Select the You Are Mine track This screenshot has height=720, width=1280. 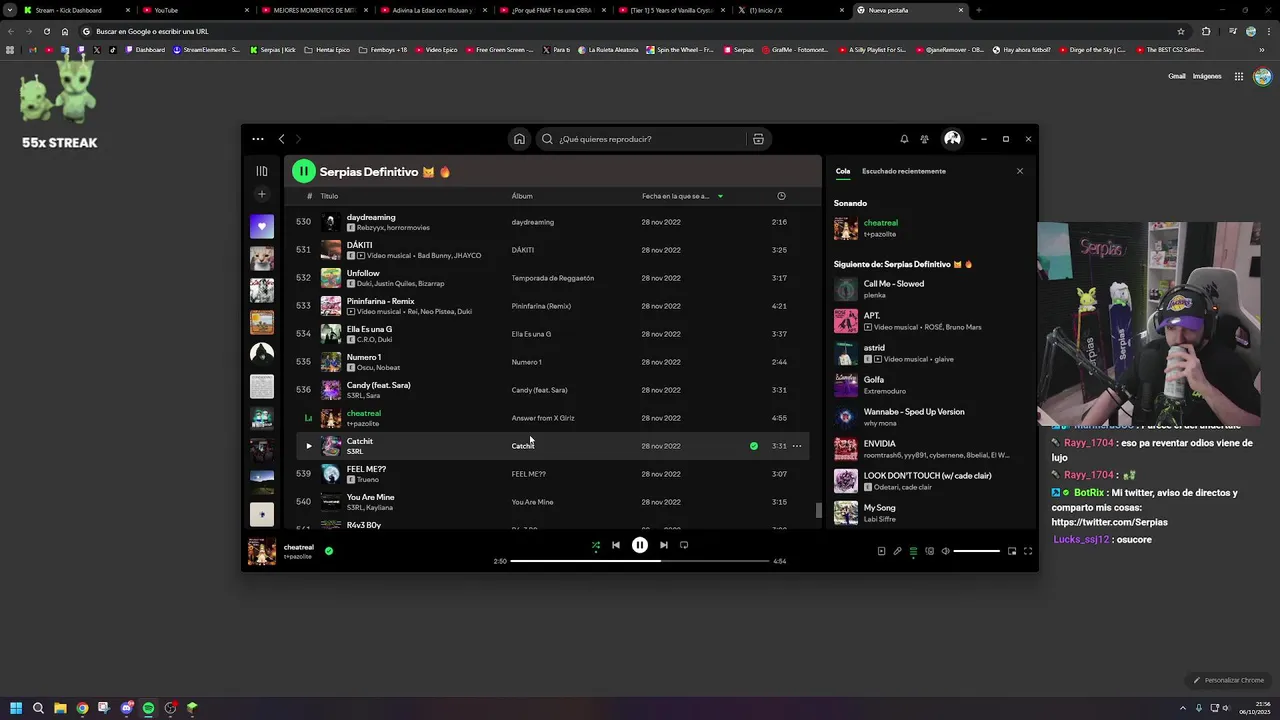(x=552, y=502)
